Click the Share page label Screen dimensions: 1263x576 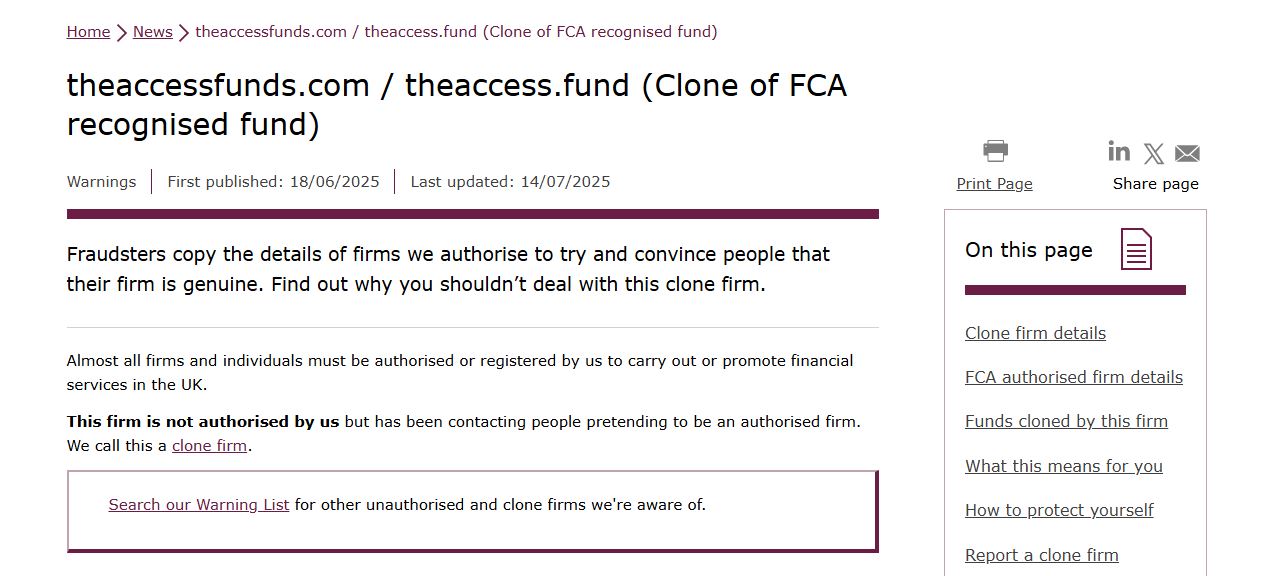pos(1155,183)
